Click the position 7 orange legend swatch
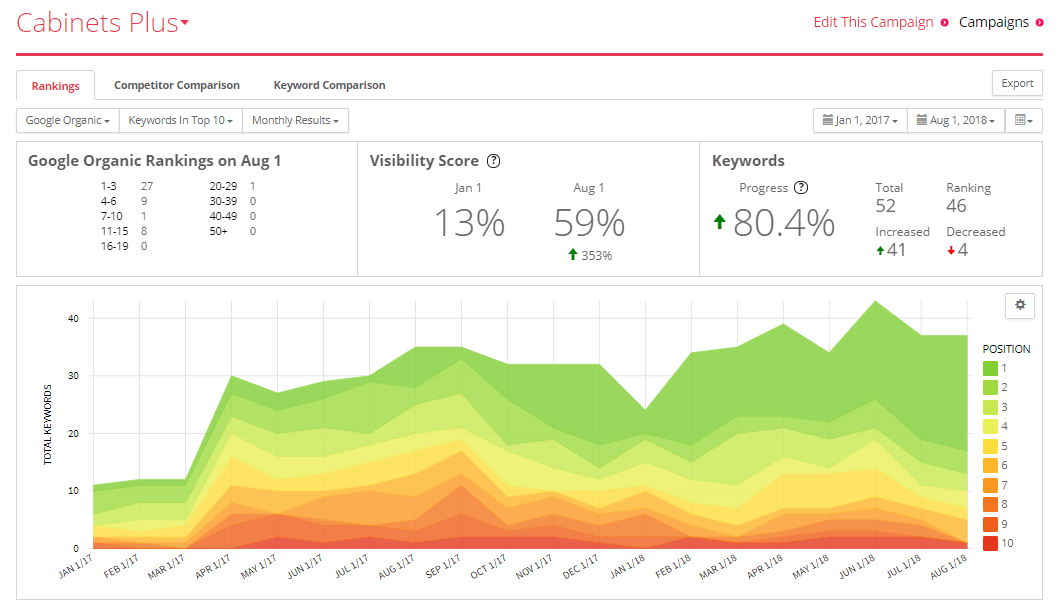 (990, 485)
